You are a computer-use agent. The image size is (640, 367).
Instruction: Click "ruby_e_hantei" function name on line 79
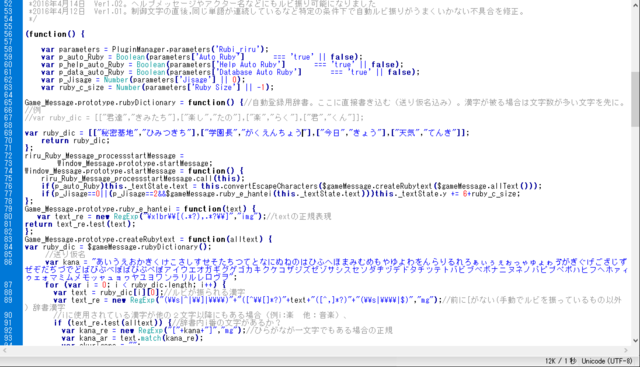(145, 209)
